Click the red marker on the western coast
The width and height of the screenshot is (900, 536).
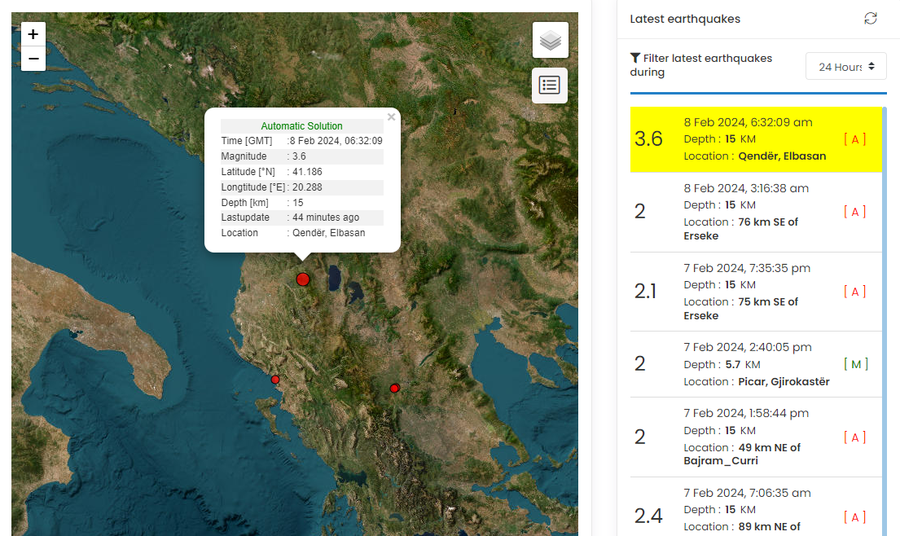[x=276, y=379]
